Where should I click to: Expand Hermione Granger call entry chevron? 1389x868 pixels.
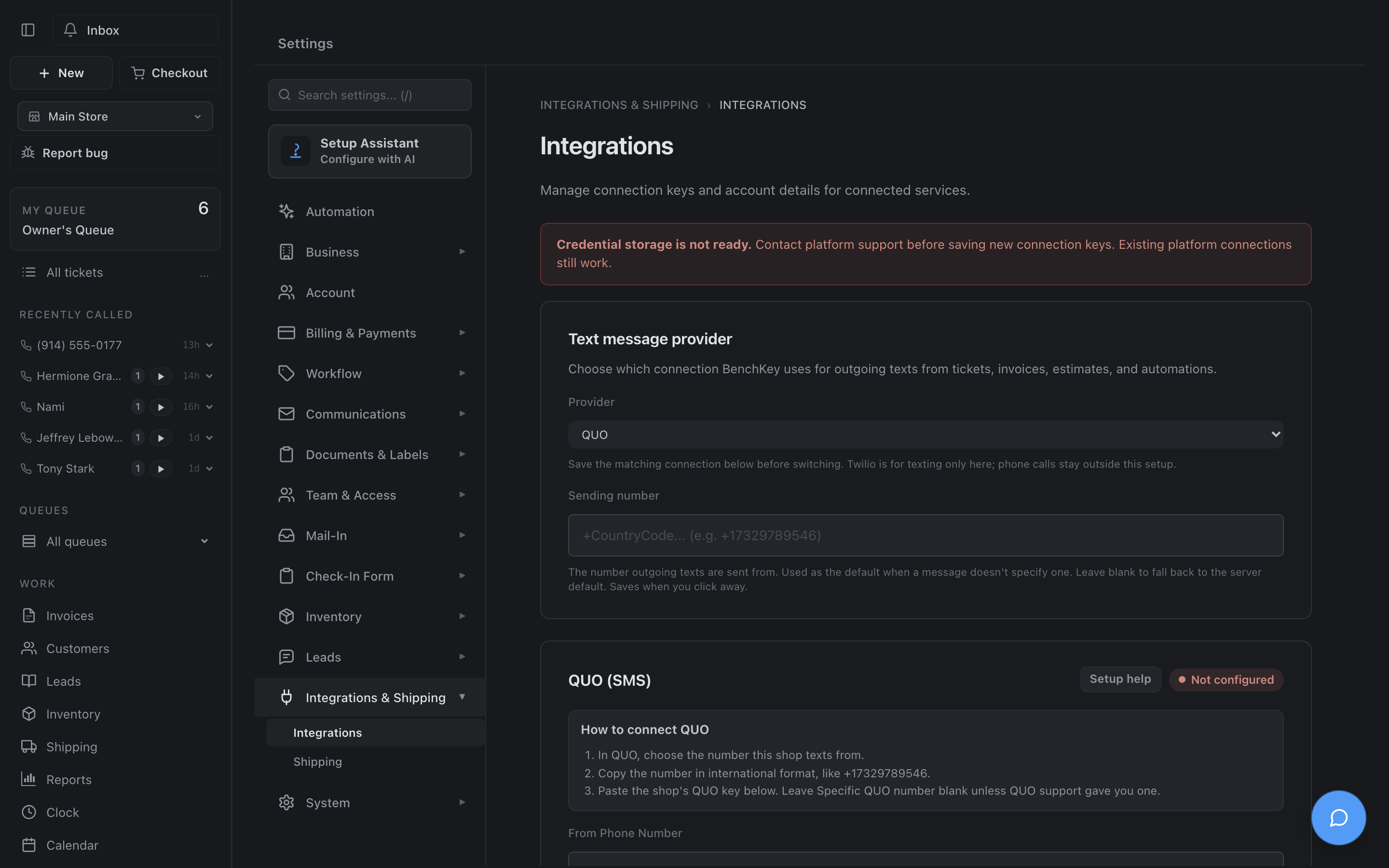pos(209,376)
